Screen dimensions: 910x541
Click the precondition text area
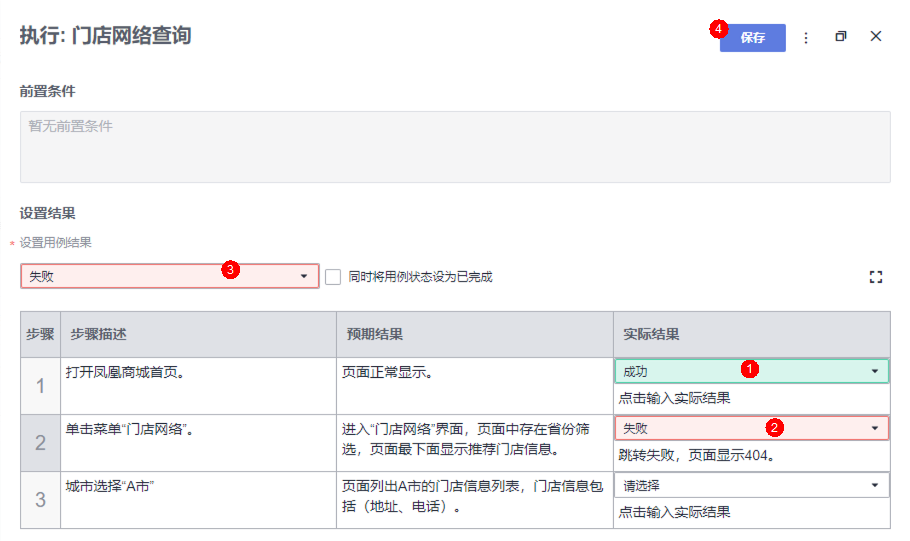(455, 146)
